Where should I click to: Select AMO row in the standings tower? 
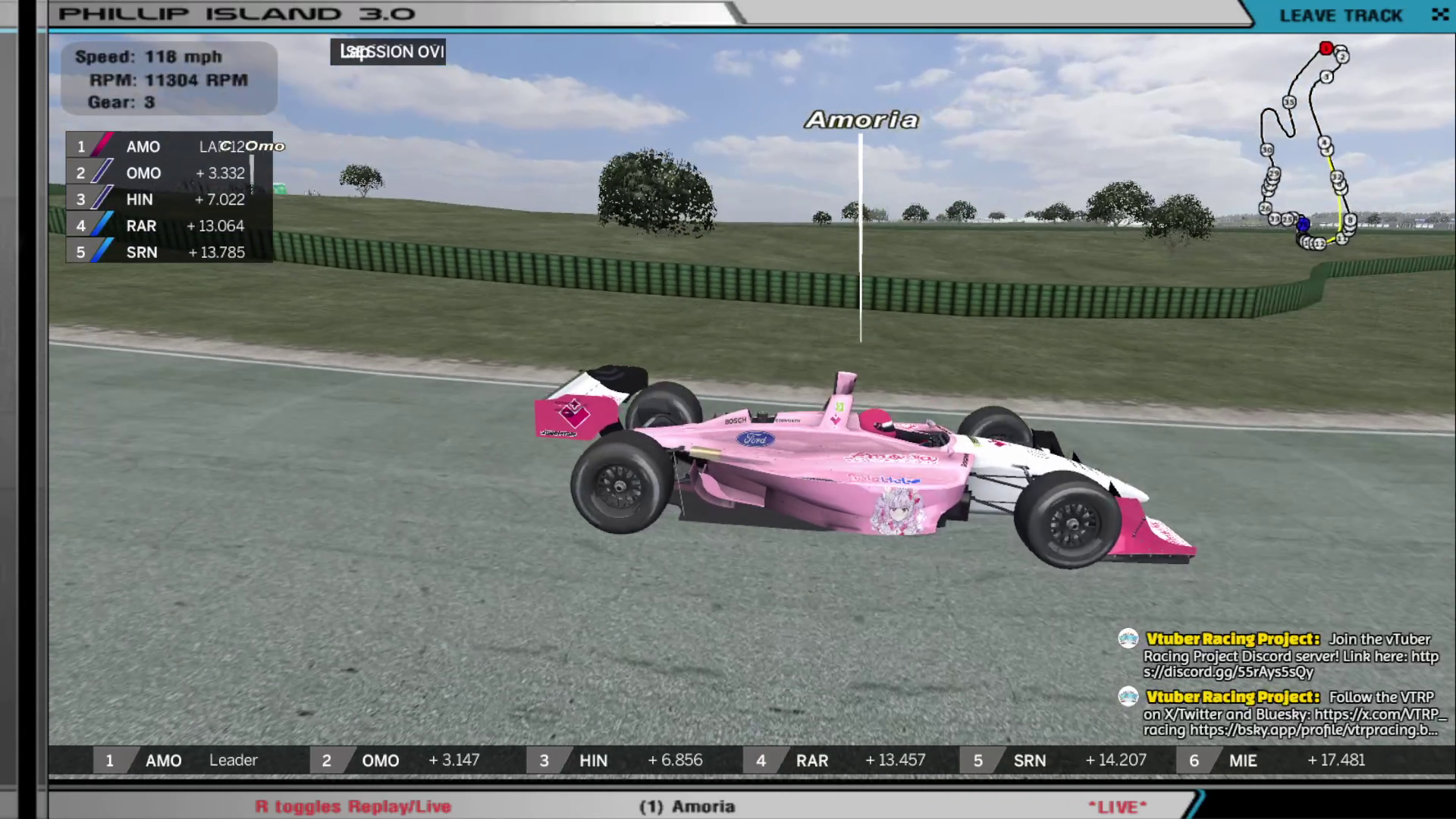(x=169, y=146)
